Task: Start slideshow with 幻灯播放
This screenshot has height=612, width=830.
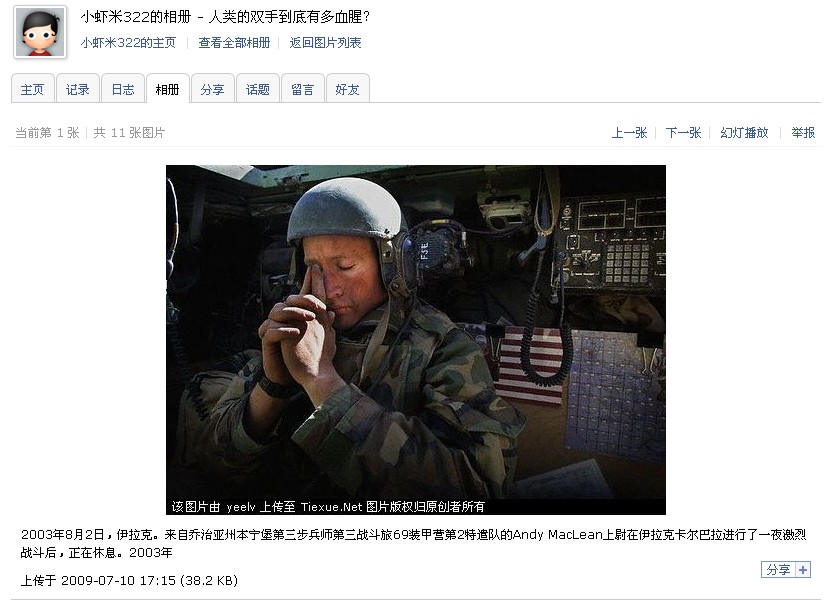Action: coord(744,132)
